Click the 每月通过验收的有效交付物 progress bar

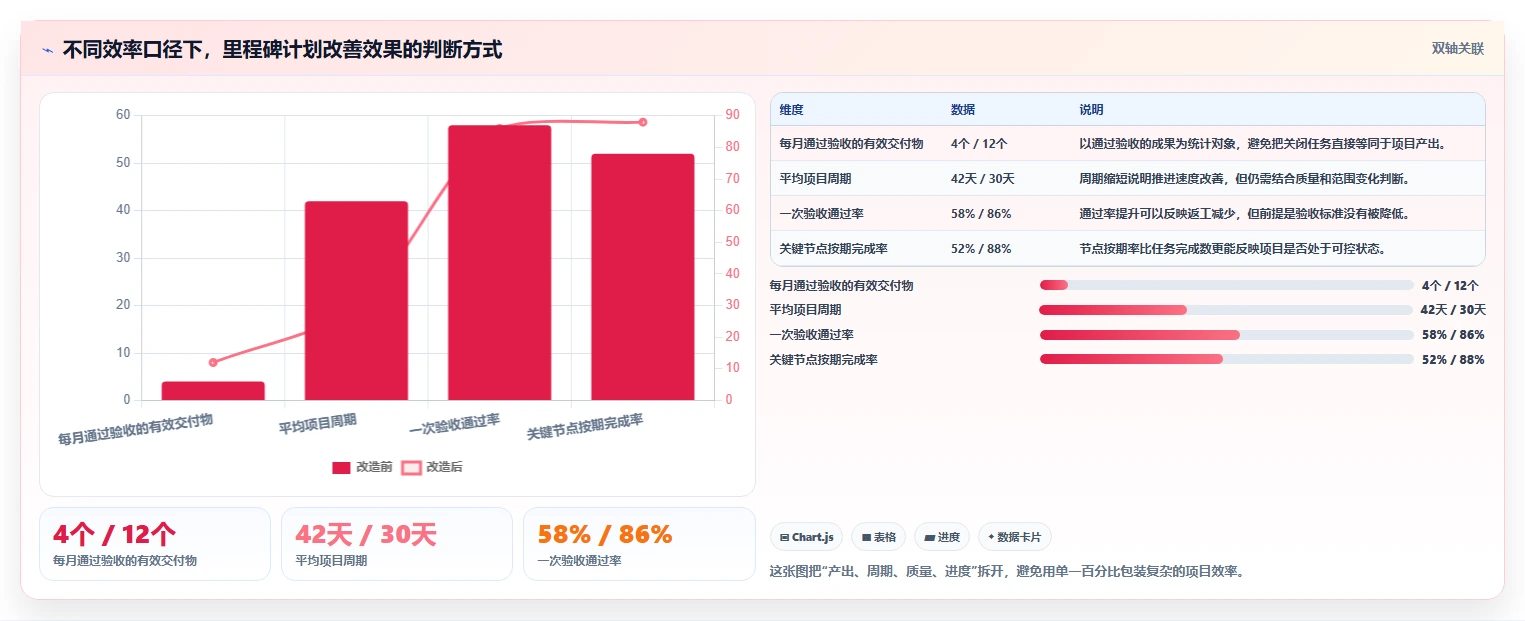(x=1227, y=285)
